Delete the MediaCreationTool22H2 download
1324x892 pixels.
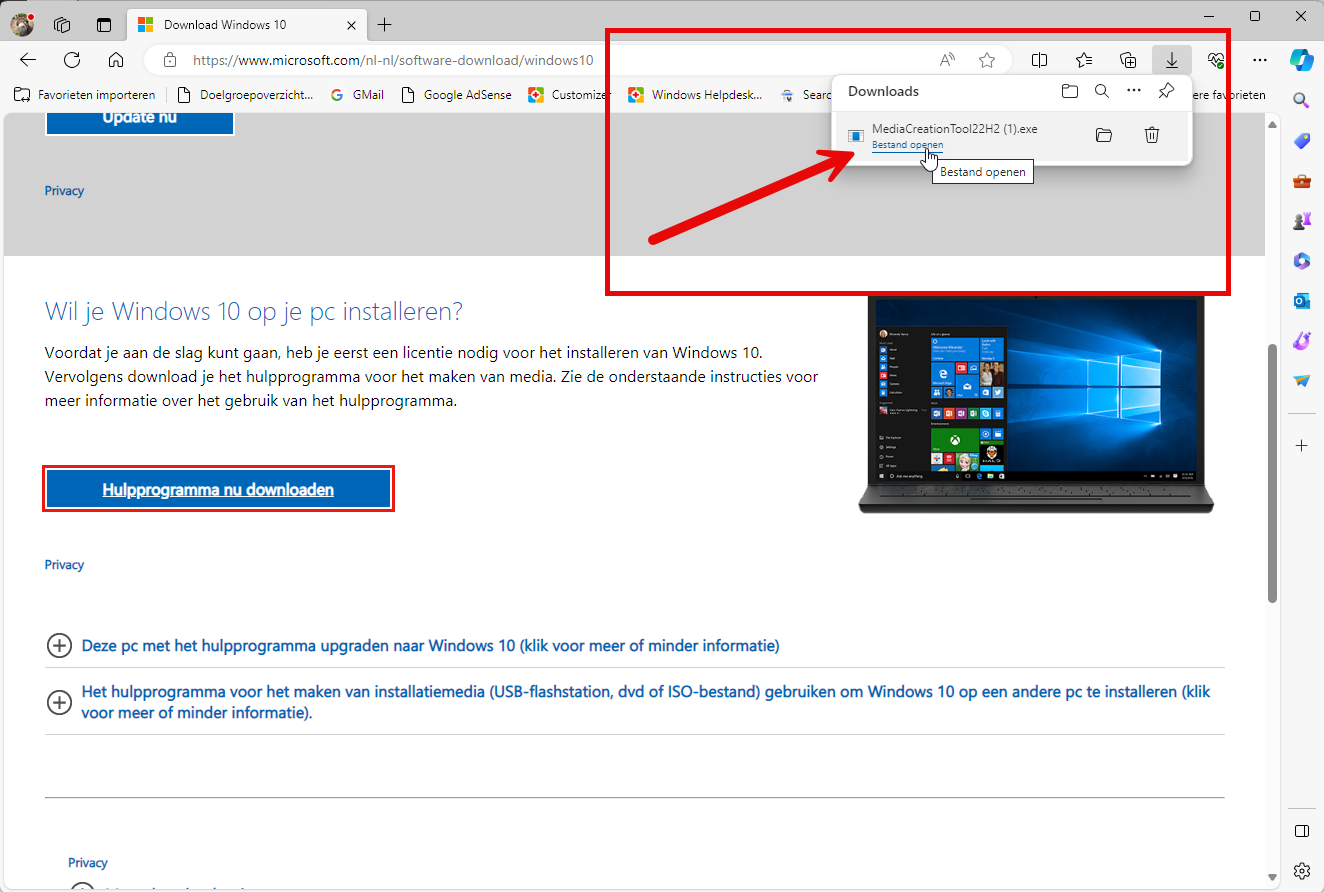click(1152, 135)
